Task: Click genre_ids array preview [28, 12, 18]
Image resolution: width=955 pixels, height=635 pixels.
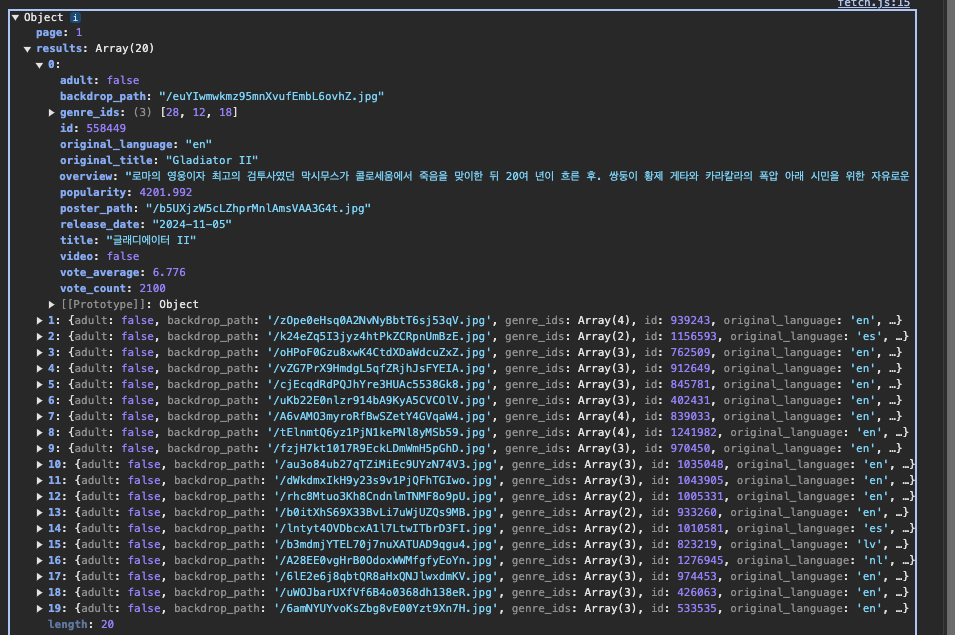Action: (x=199, y=113)
